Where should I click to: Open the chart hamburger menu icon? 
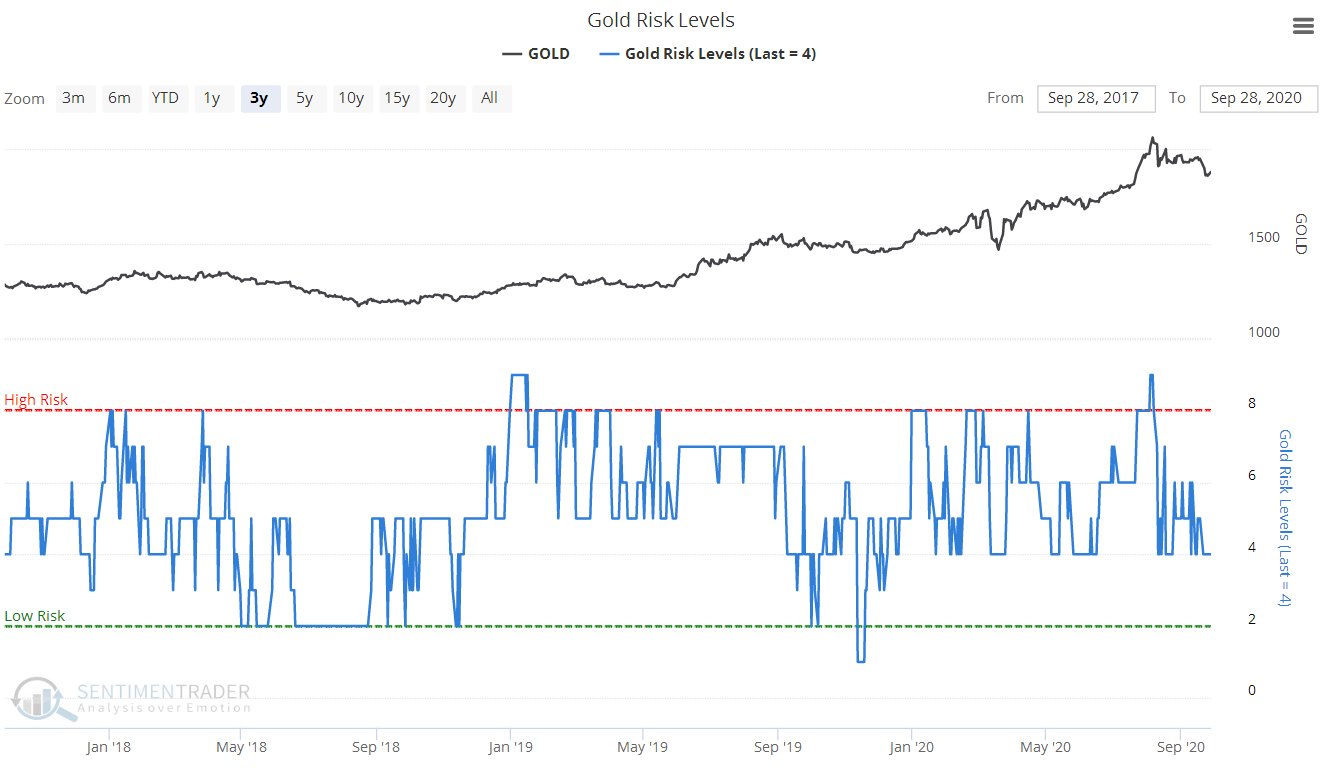(1302, 27)
